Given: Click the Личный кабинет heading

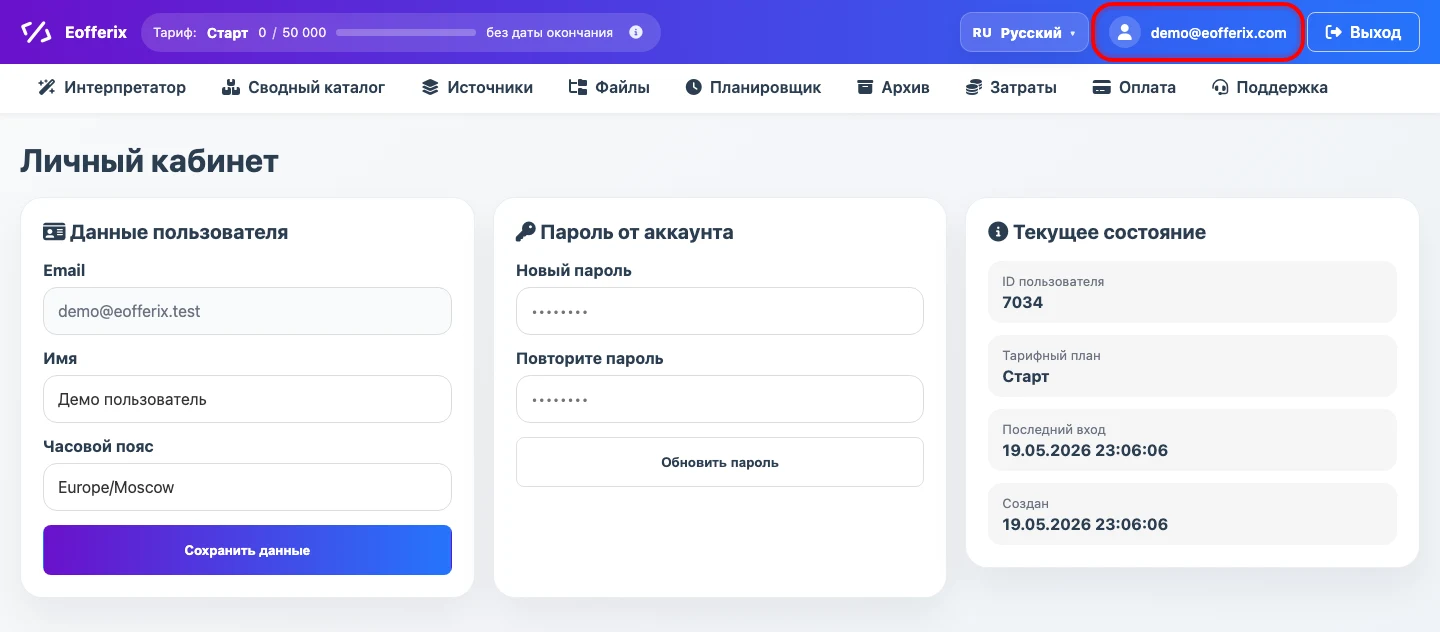Looking at the screenshot, I should 149,161.
